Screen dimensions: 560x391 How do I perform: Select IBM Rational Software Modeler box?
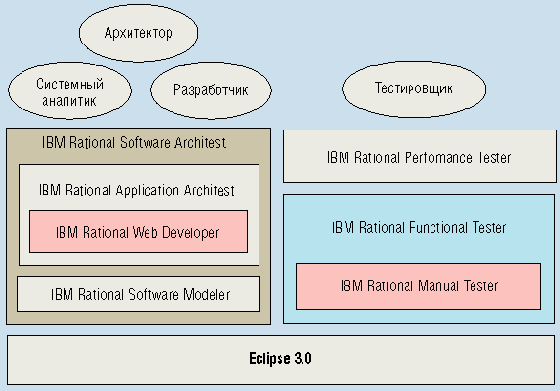click(139, 294)
